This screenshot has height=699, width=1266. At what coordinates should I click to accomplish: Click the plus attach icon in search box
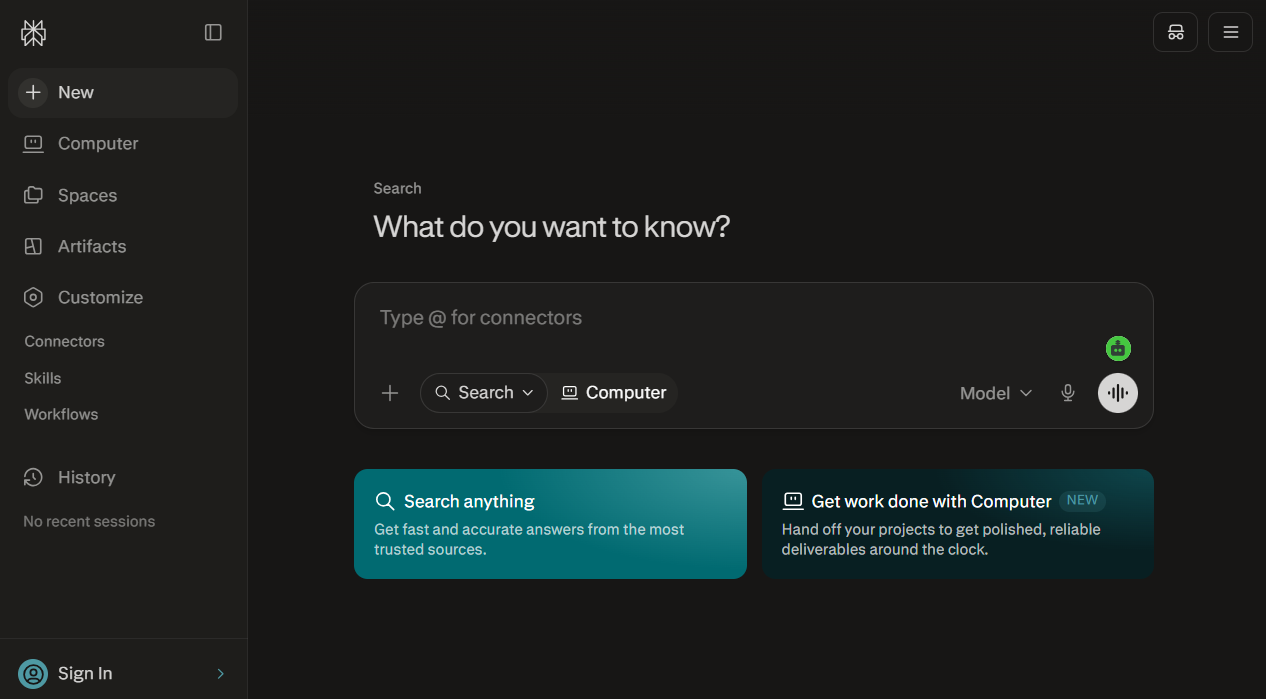coord(390,393)
